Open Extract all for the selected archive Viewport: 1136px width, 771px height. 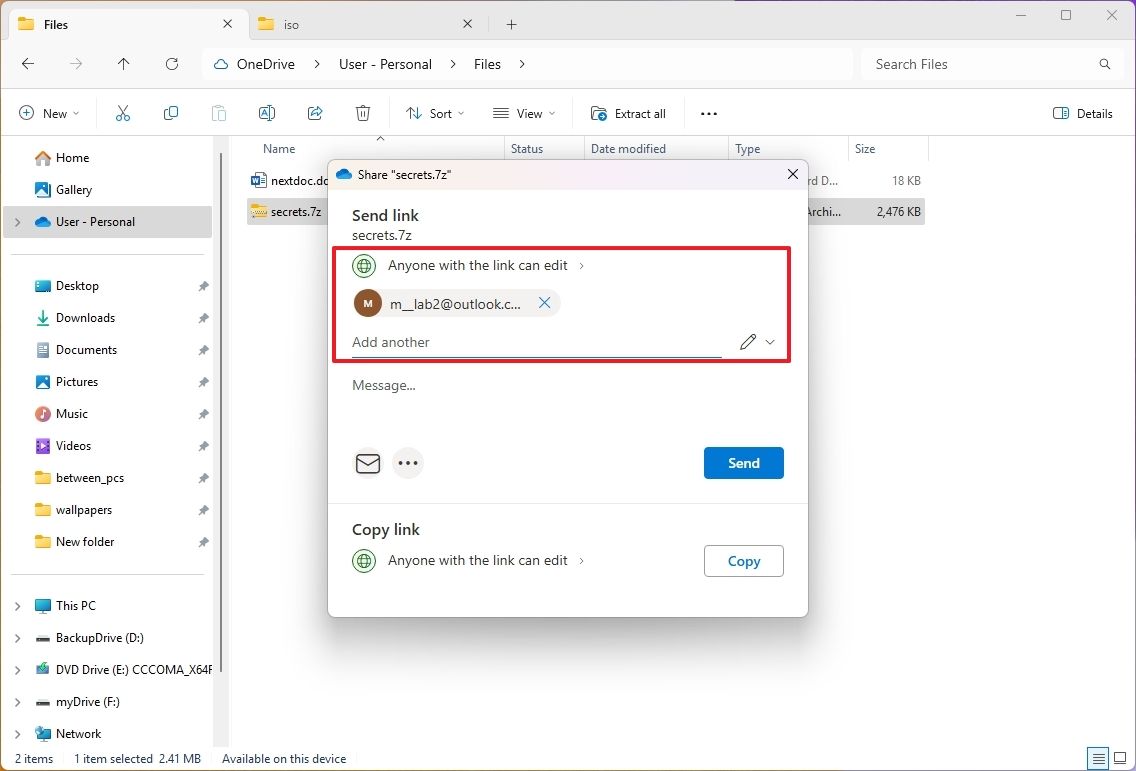628,113
